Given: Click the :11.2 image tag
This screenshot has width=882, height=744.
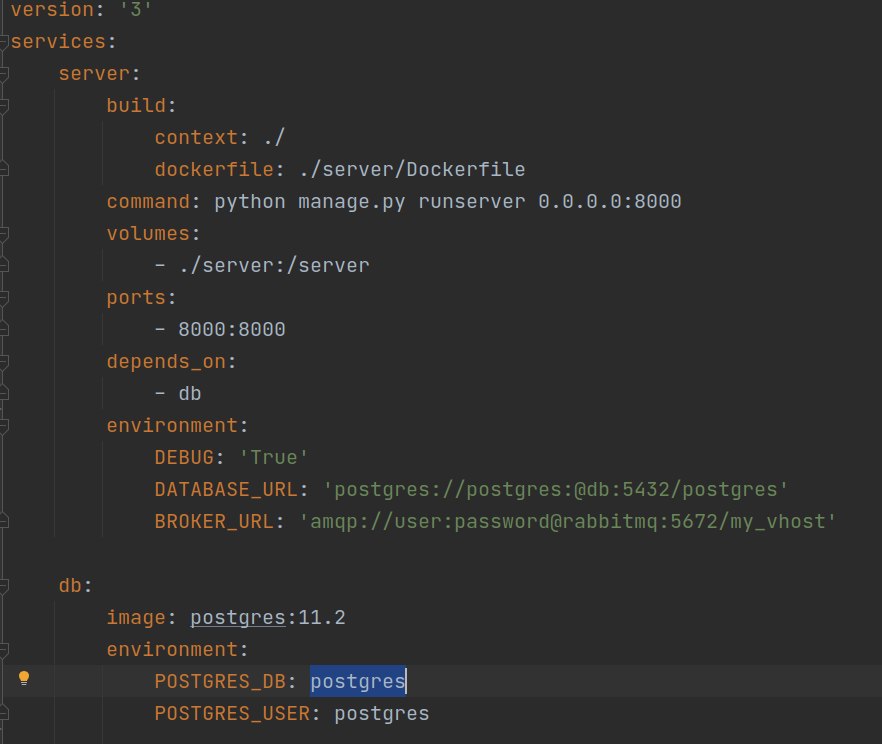Looking at the screenshot, I should pyautogui.click(x=316, y=618).
